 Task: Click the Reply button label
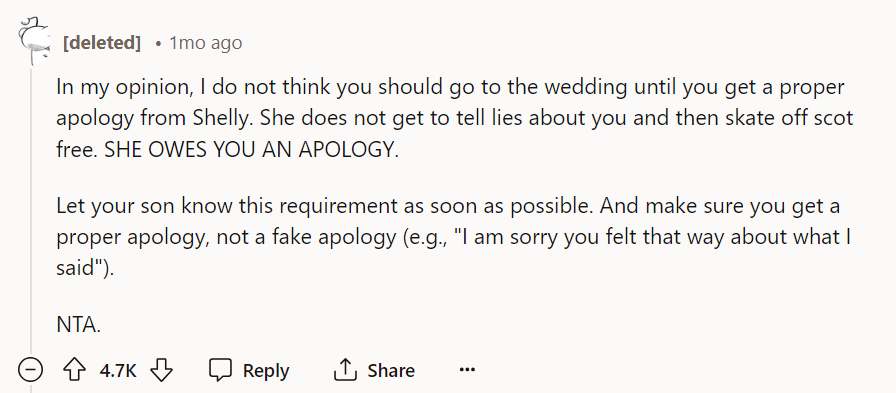pos(266,371)
